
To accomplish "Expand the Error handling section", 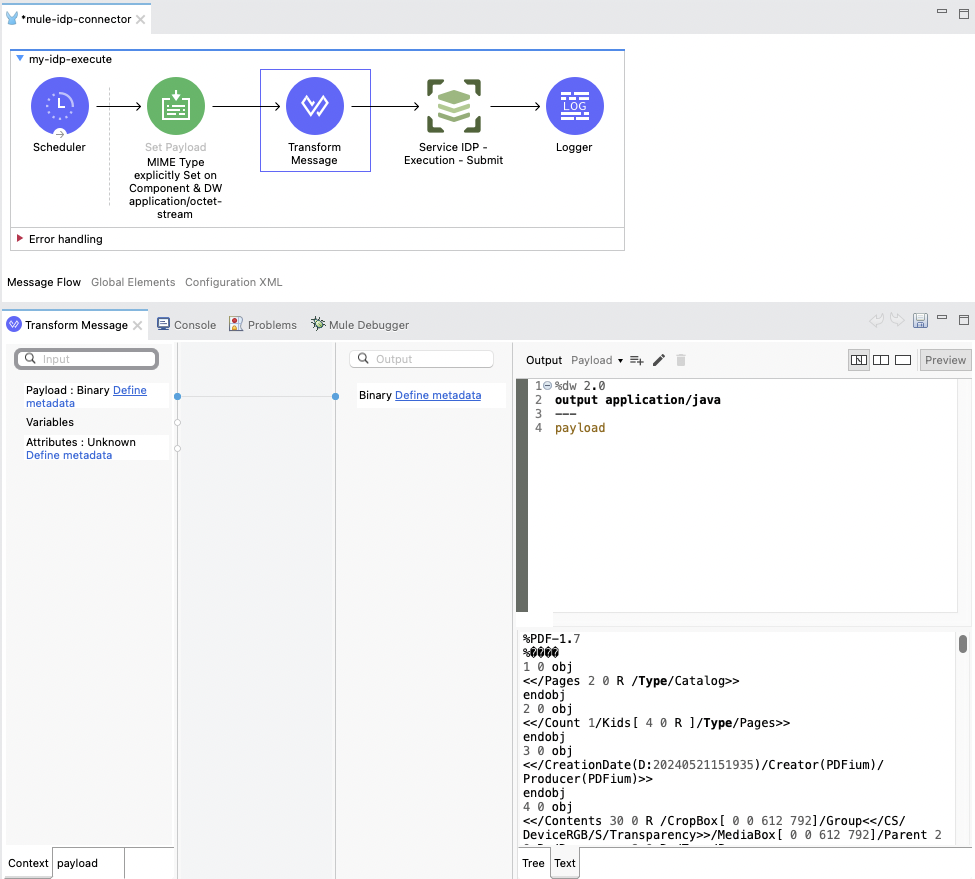I will click(20, 239).
